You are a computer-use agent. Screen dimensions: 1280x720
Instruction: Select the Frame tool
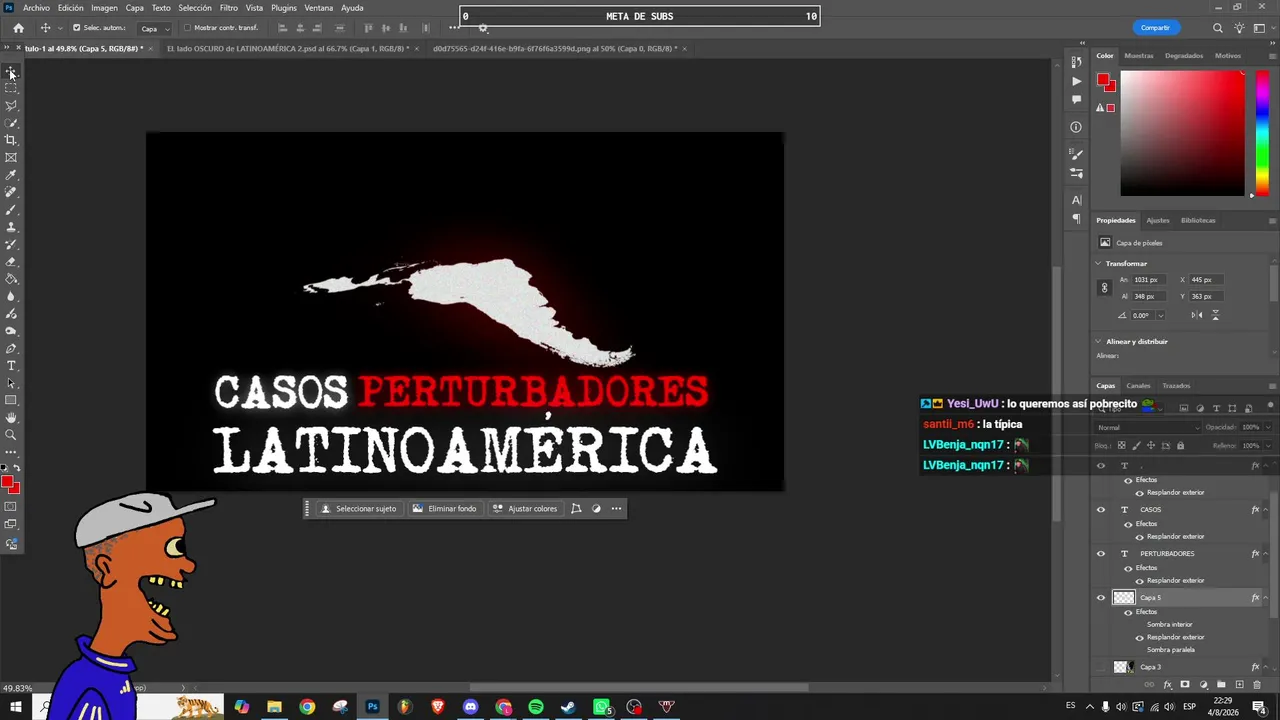tap(11, 157)
